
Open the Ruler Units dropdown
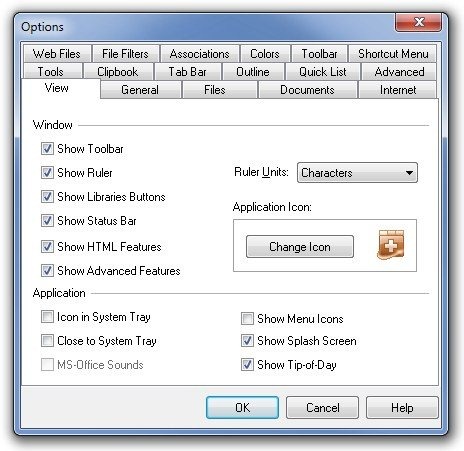(357, 173)
